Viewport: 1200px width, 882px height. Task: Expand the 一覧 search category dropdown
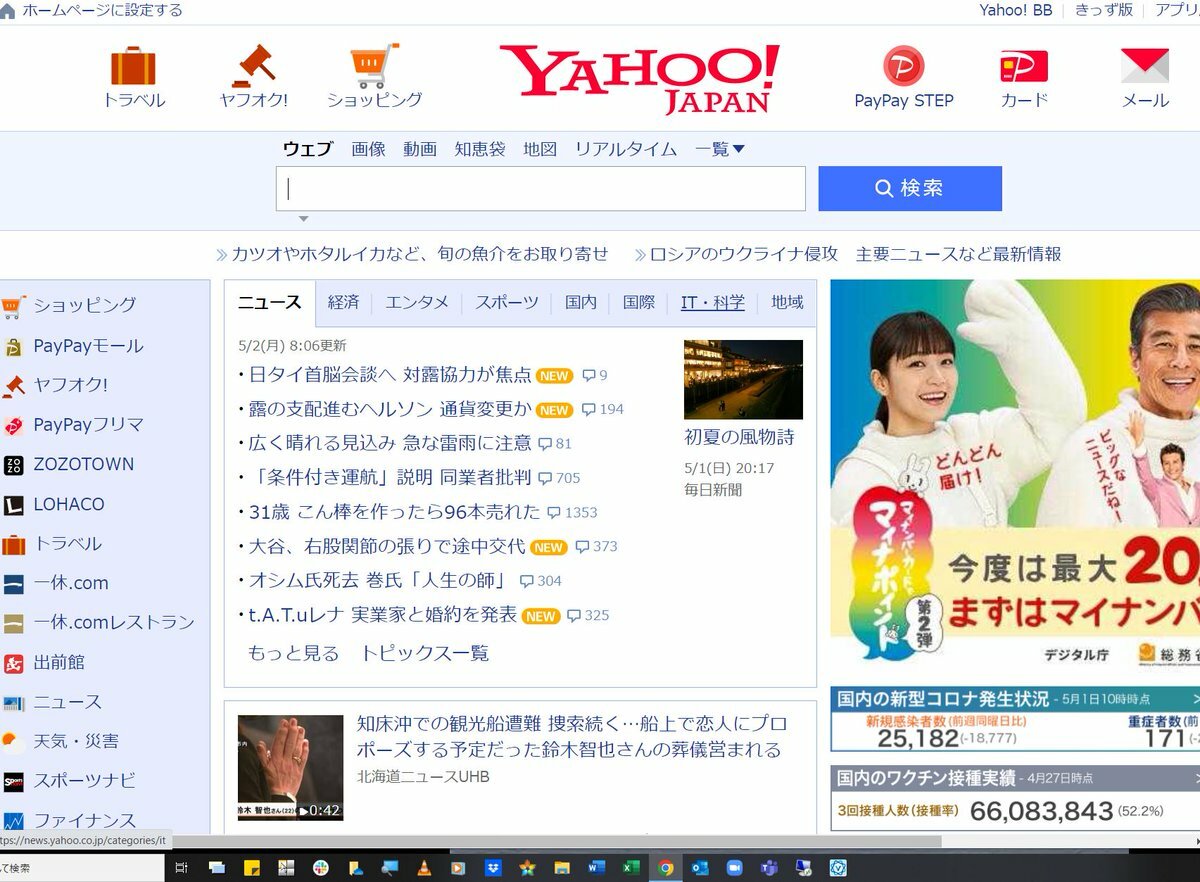pos(720,149)
